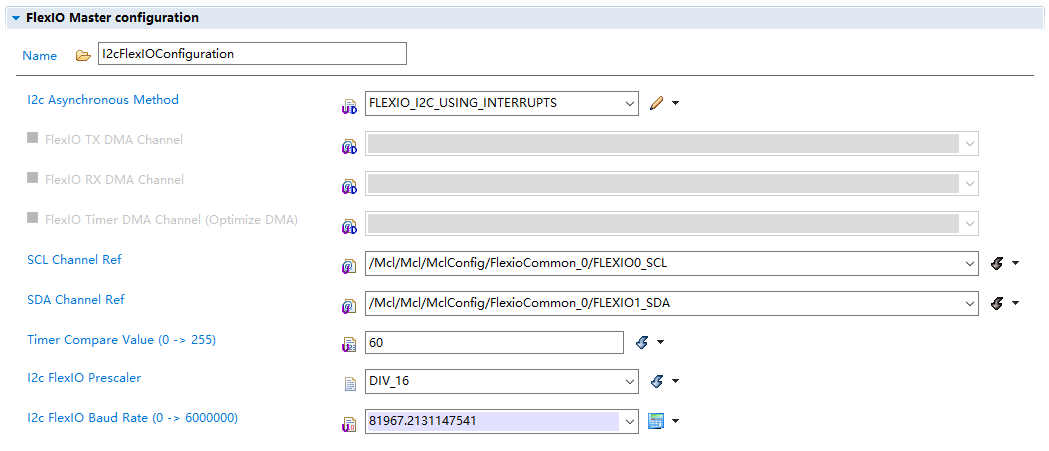
Task: Open arrow menu beside SDA Channel Ref
Action: (1016, 303)
